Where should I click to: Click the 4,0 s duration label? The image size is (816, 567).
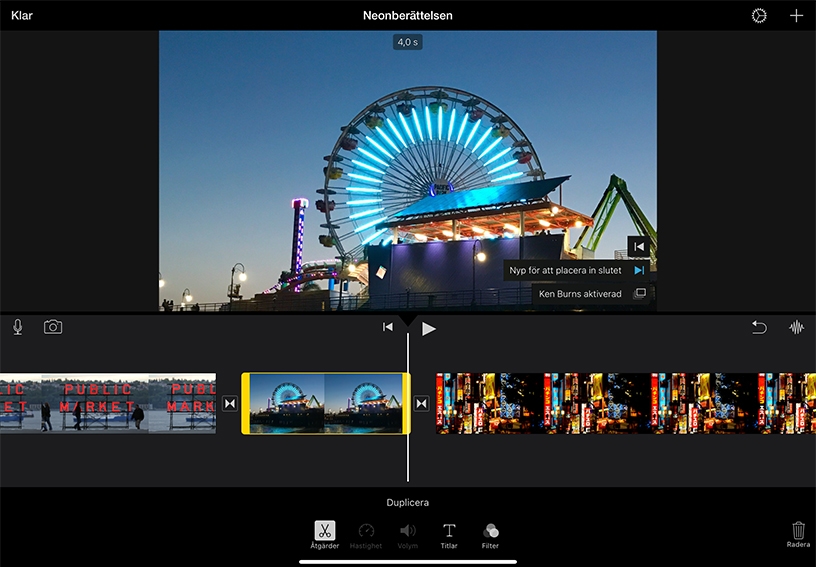[407, 42]
